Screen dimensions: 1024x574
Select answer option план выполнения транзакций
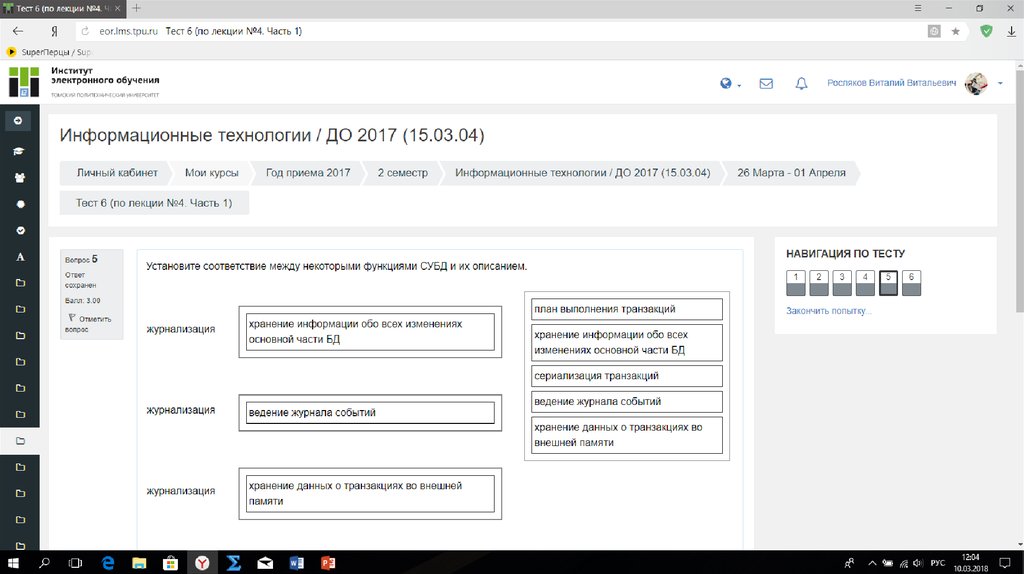tap(626, 309)
